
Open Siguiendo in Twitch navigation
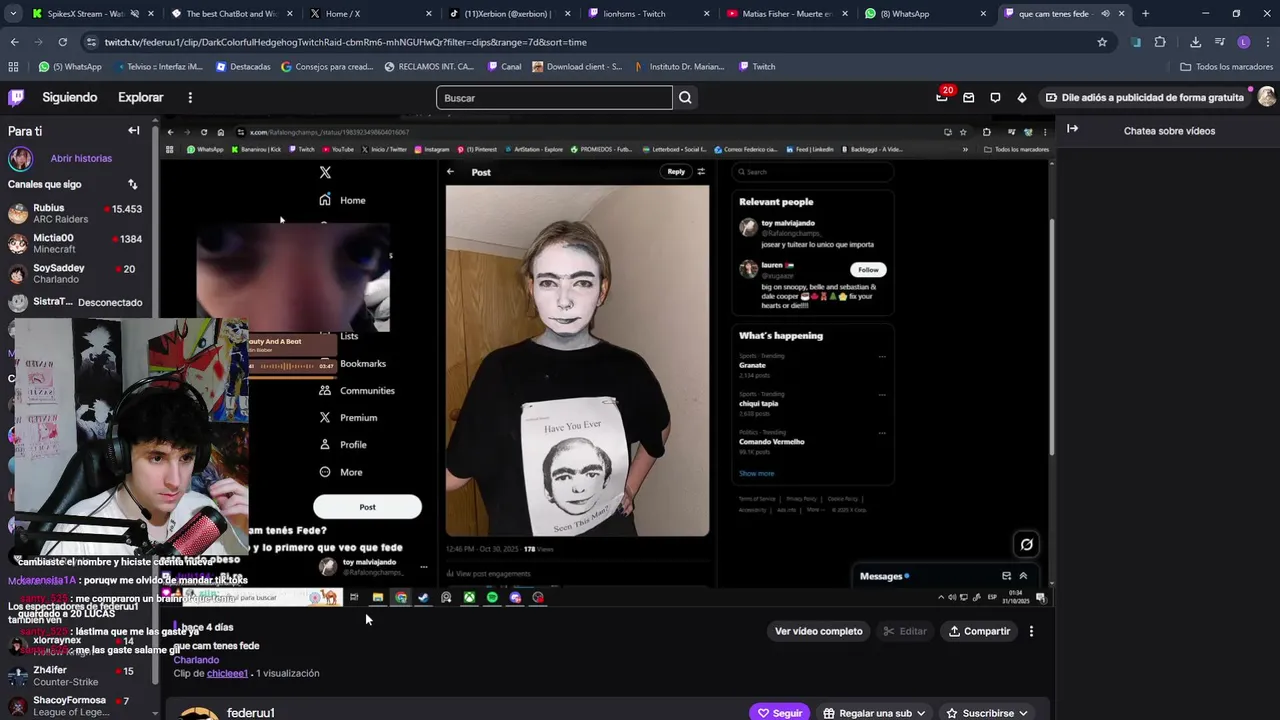69,97
